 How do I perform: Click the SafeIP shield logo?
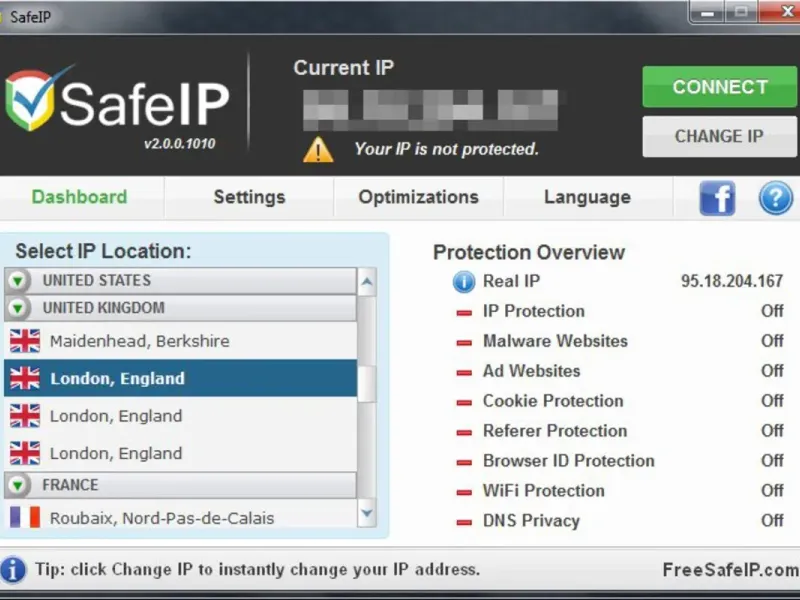pyautogui.click(x=32, y=99)
